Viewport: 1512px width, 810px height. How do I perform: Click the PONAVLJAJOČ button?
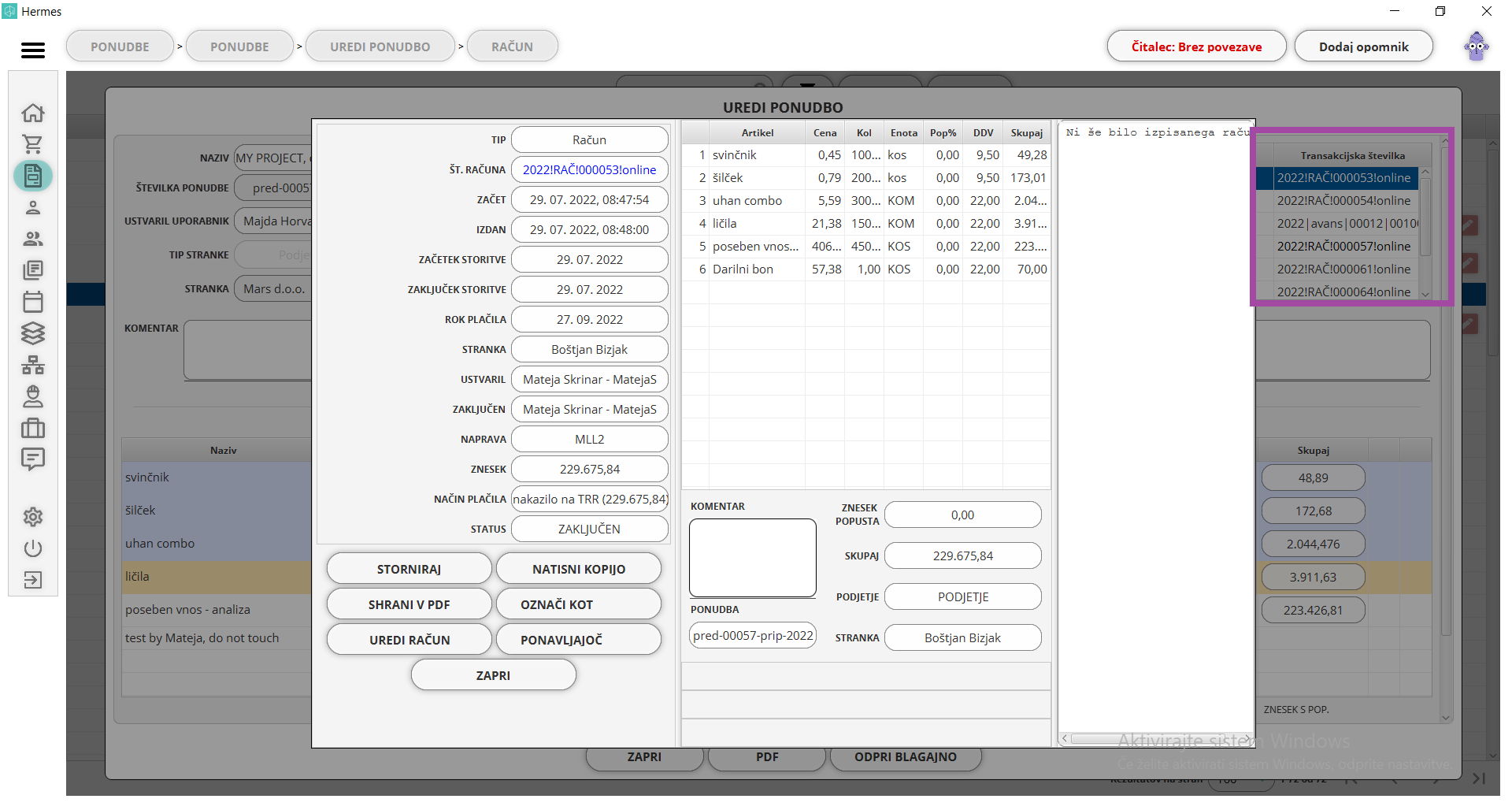pos(579,640)
